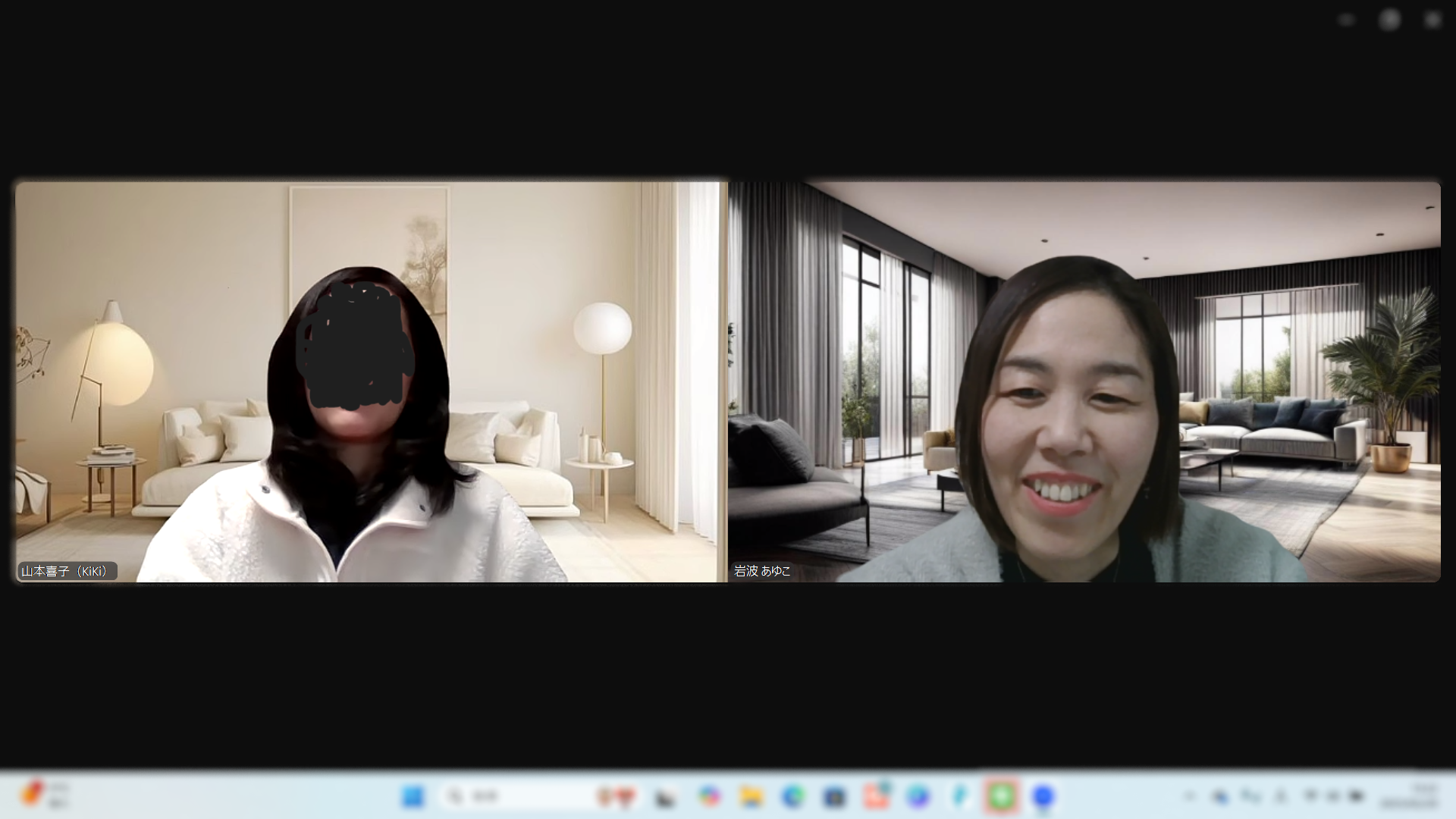
Task: Close the meeting window
Action: pyautogui.click(x=1432, y=20)
